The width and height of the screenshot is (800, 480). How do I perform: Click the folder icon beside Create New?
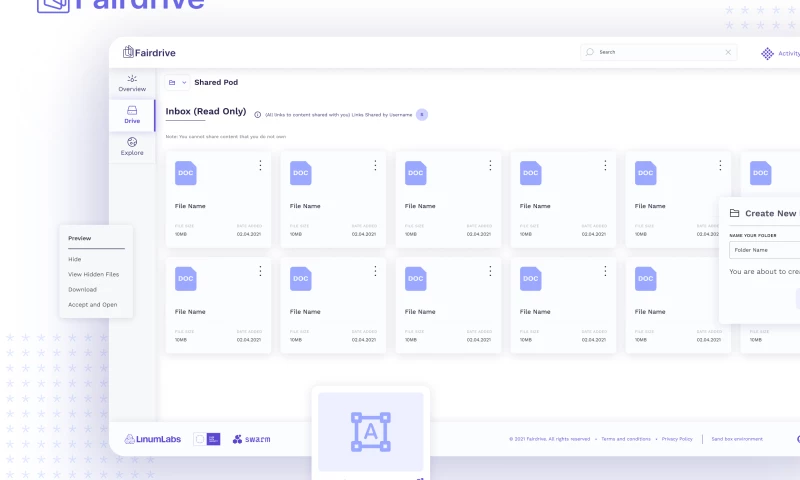[x=734, y=213]
